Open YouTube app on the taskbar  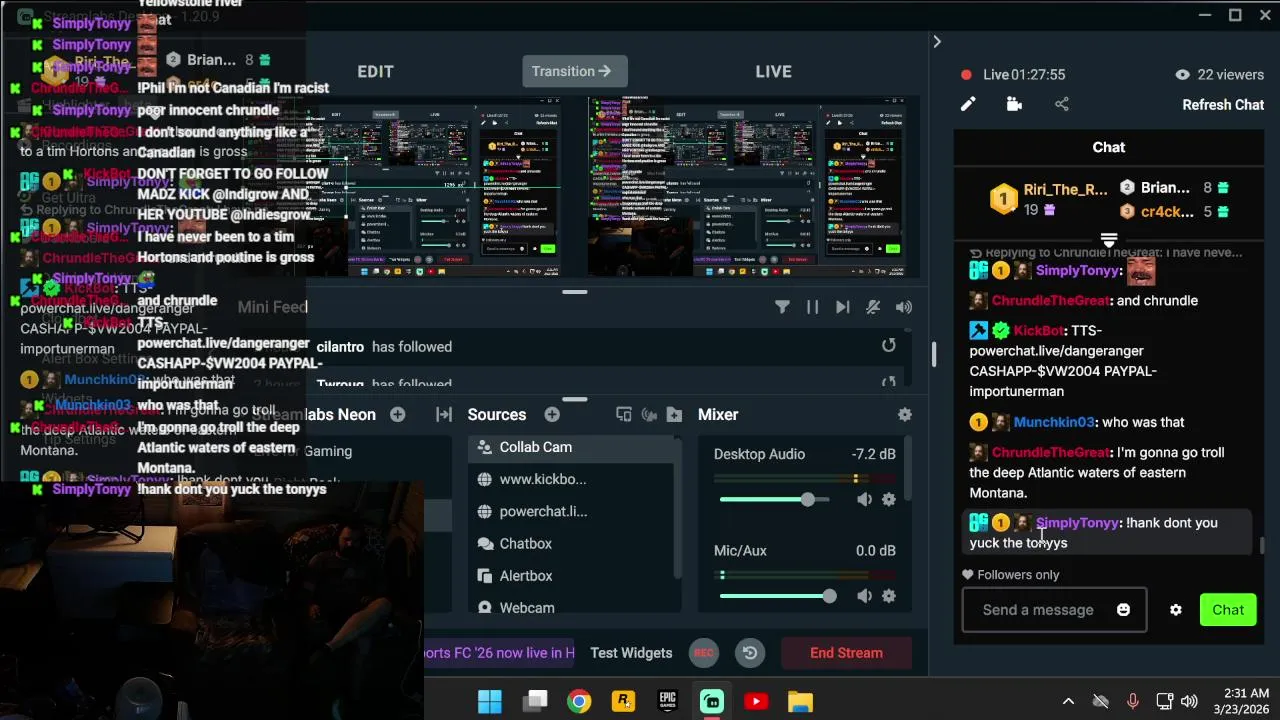[756, 702]
